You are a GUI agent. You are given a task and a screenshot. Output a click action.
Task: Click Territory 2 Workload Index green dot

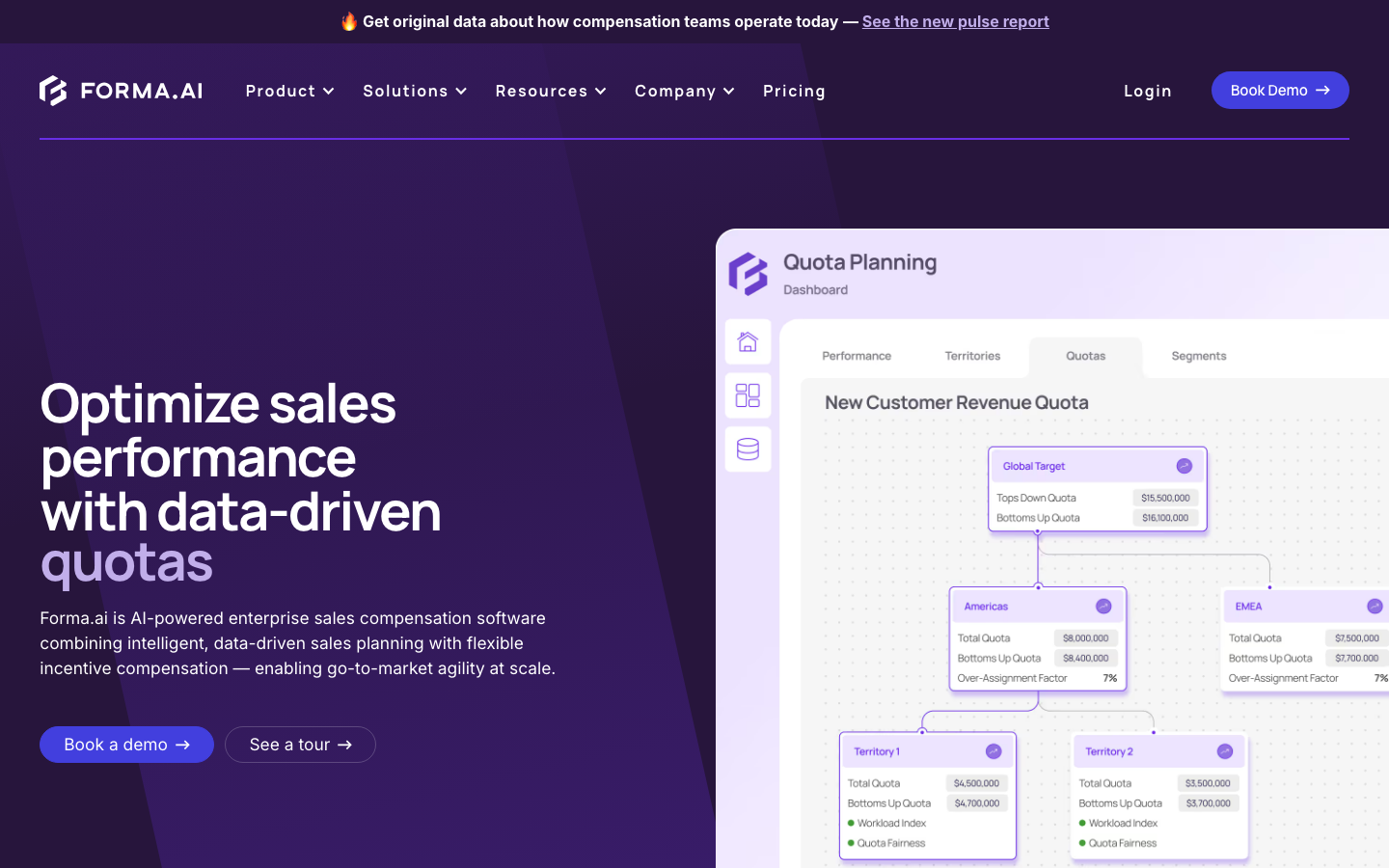1082,823
